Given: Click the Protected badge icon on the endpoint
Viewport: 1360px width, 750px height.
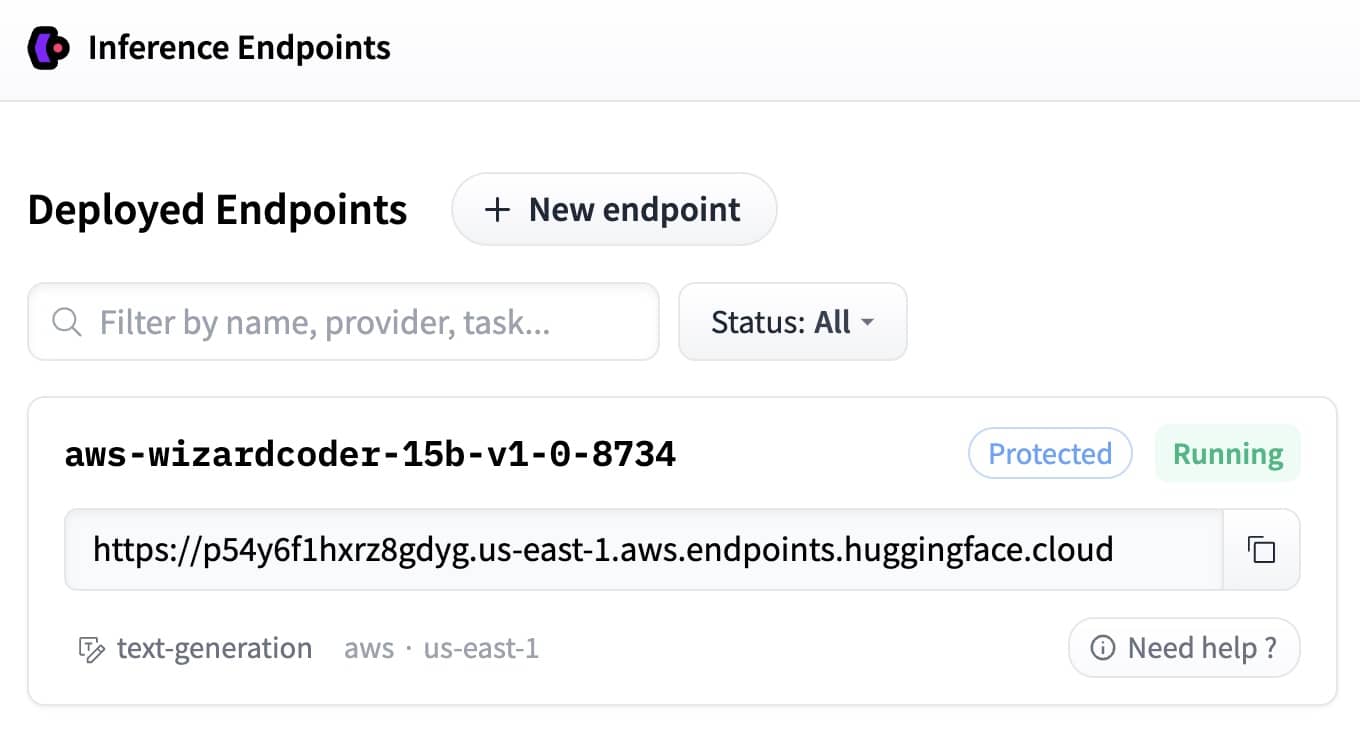Looking at the screenshot, I should tap(1050, 453).
